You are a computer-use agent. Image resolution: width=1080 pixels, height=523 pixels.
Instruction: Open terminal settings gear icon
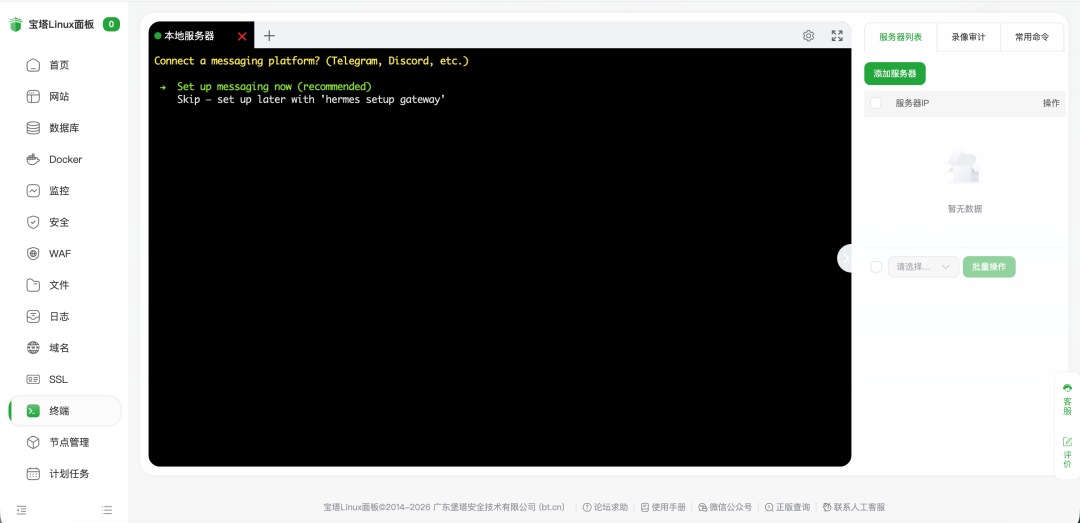(809, 36)
